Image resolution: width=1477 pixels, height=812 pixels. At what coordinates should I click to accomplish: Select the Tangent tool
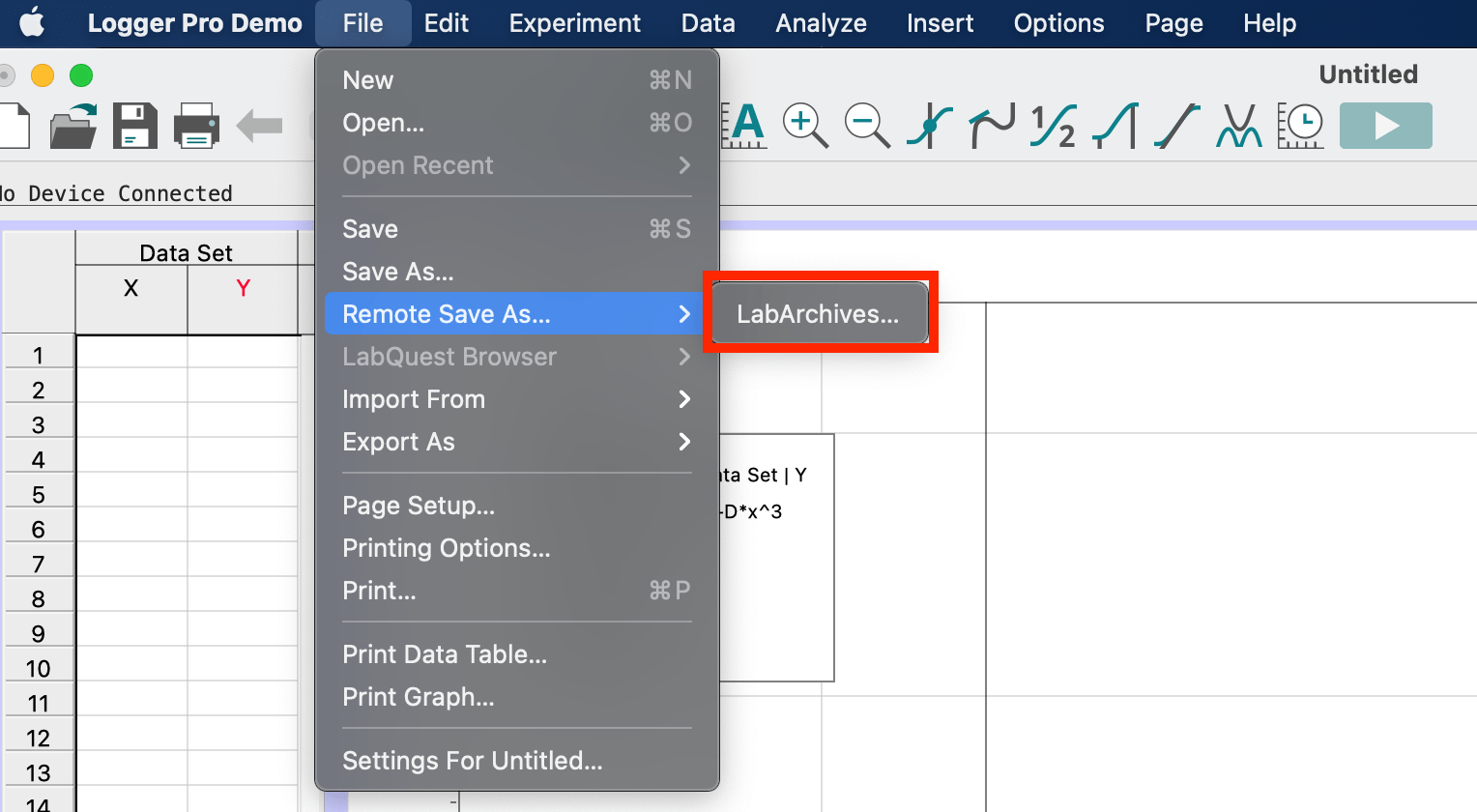pyautogui.click(x=991, y=126)
